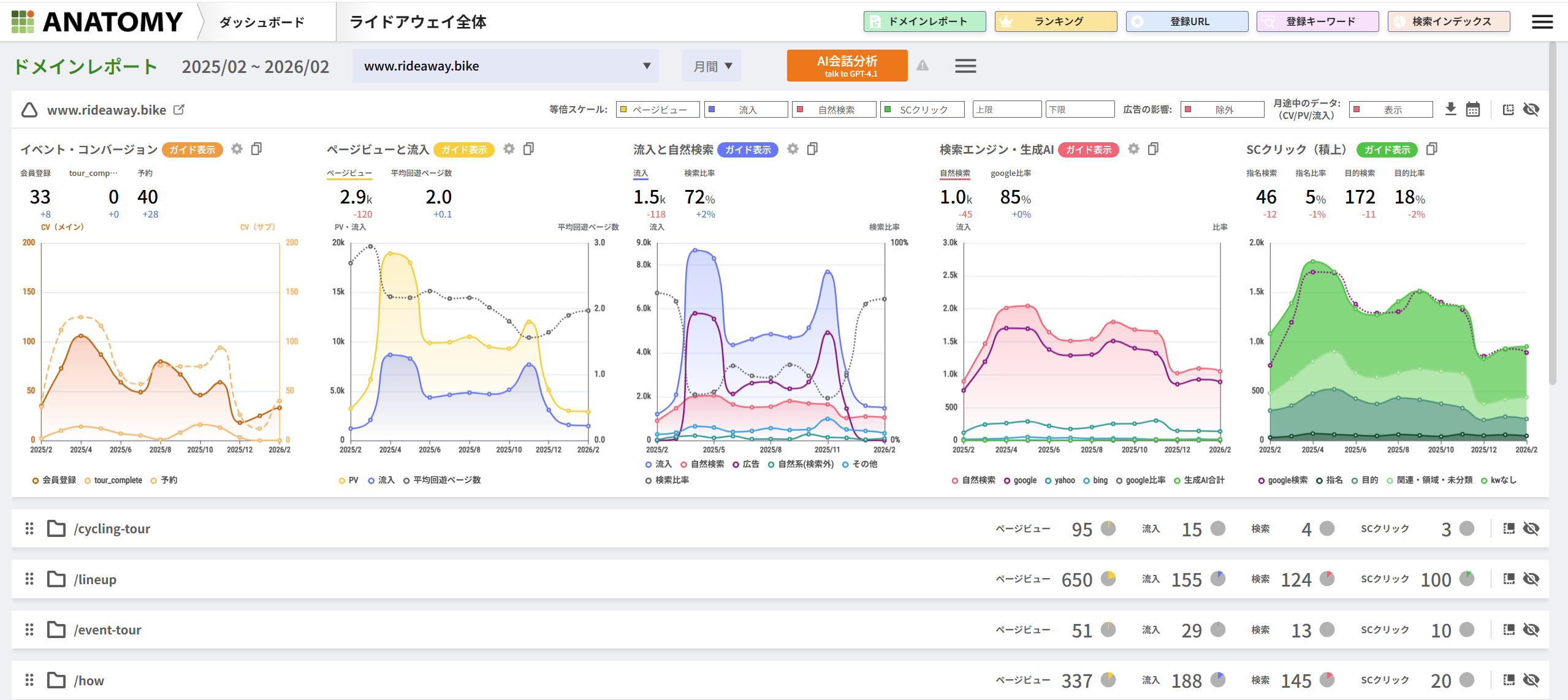Click the AI会話分析 orange button
Screen dimensions: 1568x700
(847, 66)
